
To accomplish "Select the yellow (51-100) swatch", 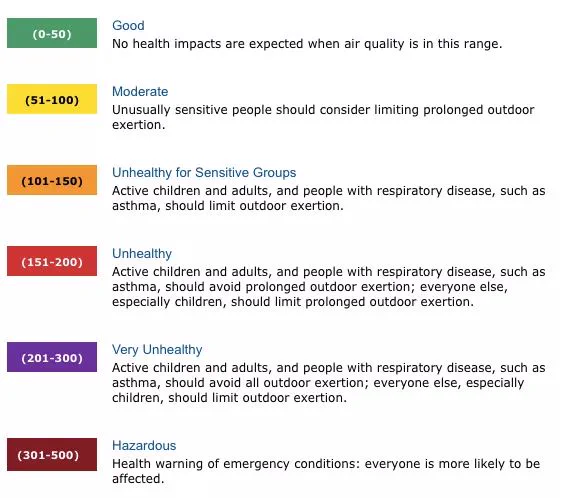I will 52,99.
